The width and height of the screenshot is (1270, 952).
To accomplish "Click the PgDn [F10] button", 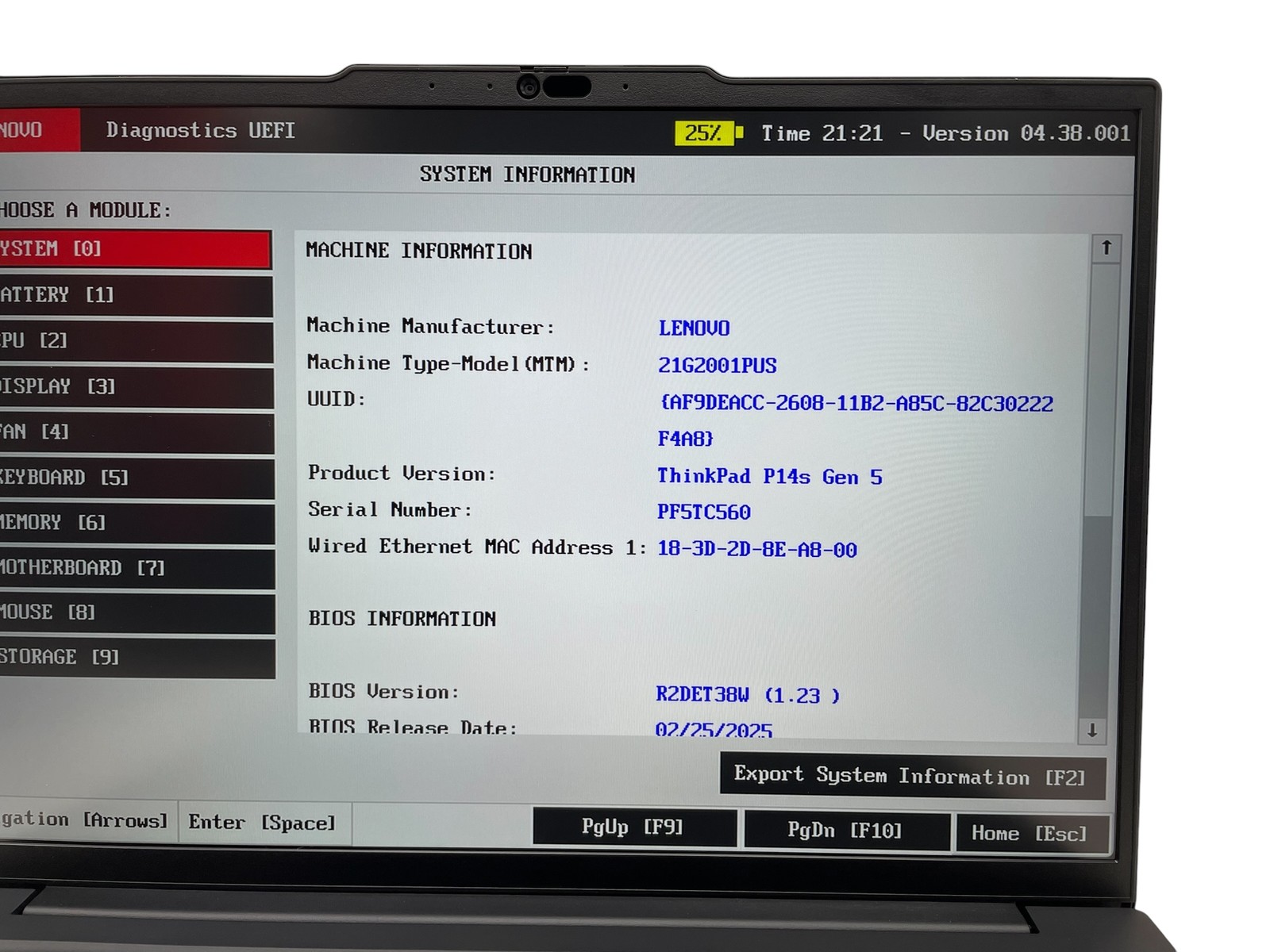I will tap(846, 831).
